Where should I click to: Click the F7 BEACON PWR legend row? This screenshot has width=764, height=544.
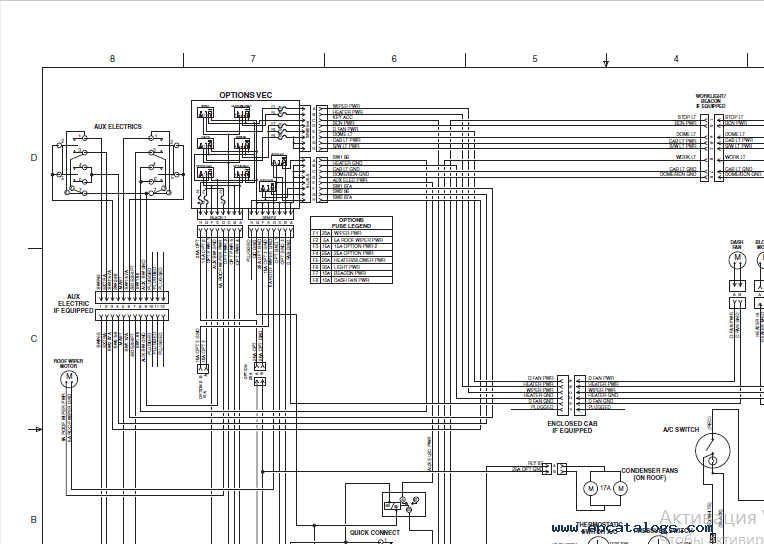(x=351, y=273)
